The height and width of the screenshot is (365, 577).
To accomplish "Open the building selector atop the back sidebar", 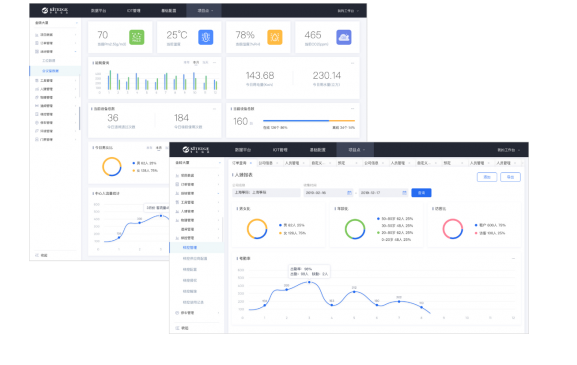I will coord(56,23).
